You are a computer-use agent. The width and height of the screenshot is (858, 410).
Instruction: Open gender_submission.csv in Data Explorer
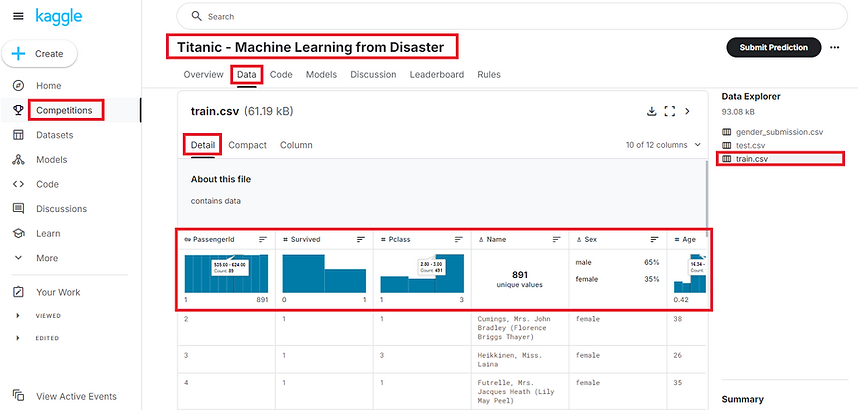[x=779, y=132]
